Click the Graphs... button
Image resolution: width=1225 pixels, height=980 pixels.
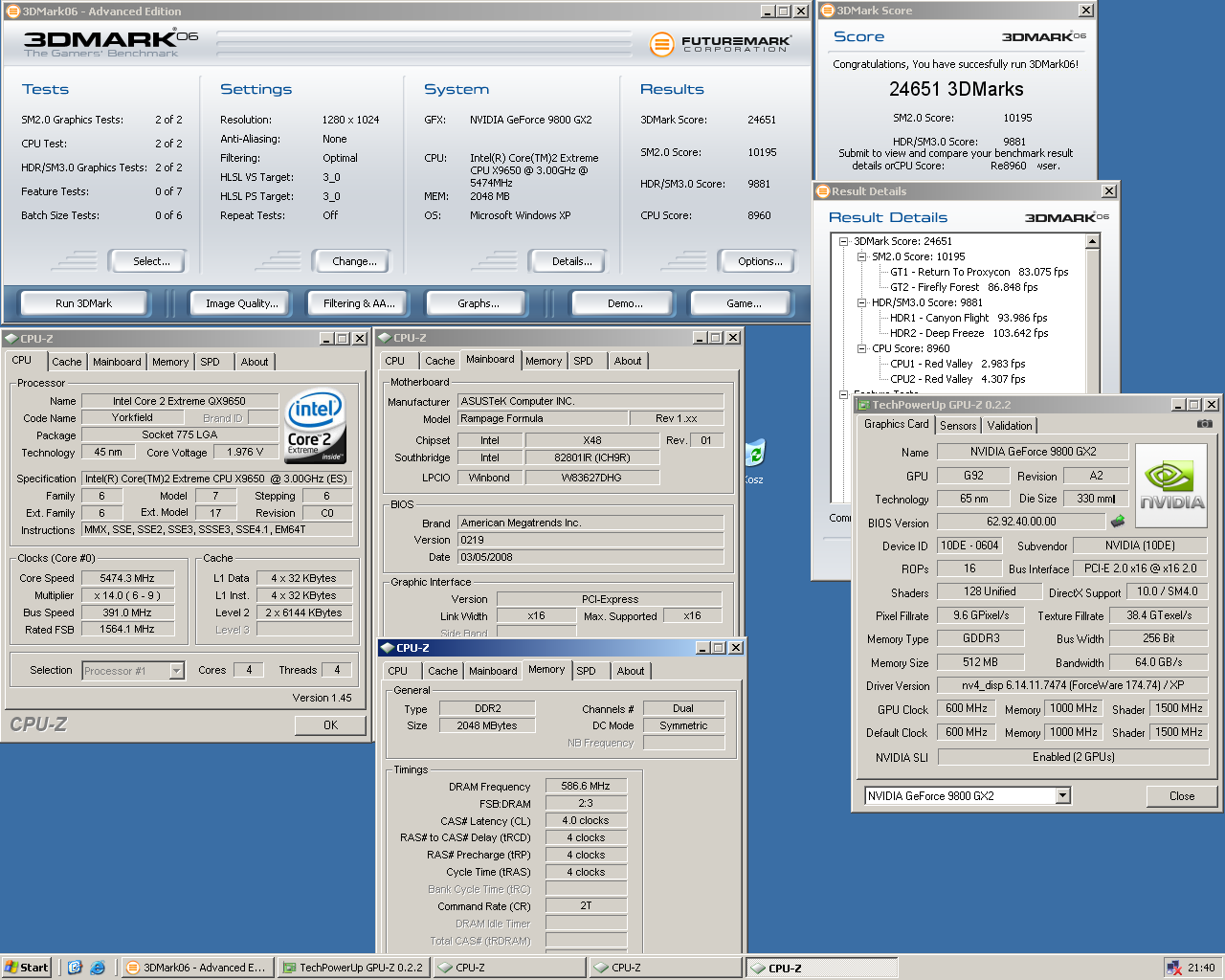[x=479, y=303]
